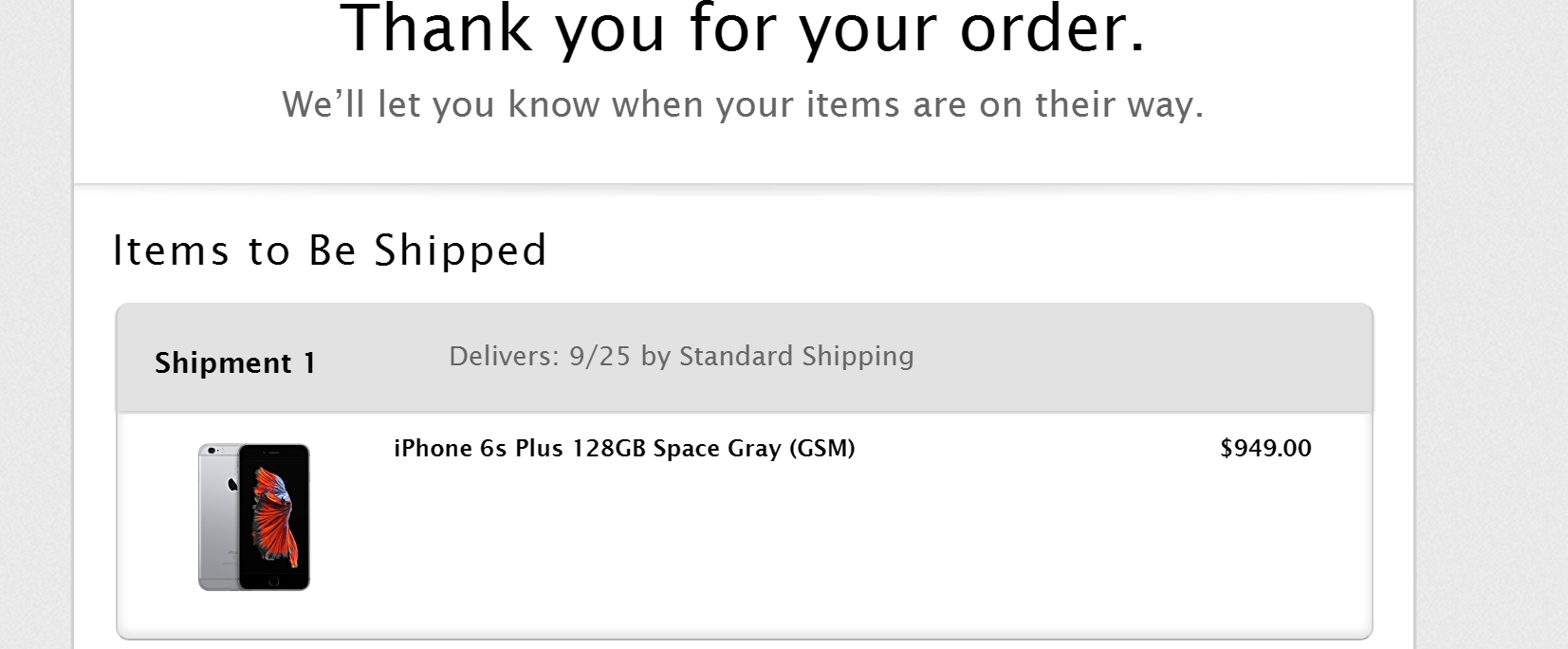Select the iPhone 6s Plus product name
Screen dimensions: 1568x649
624,448
